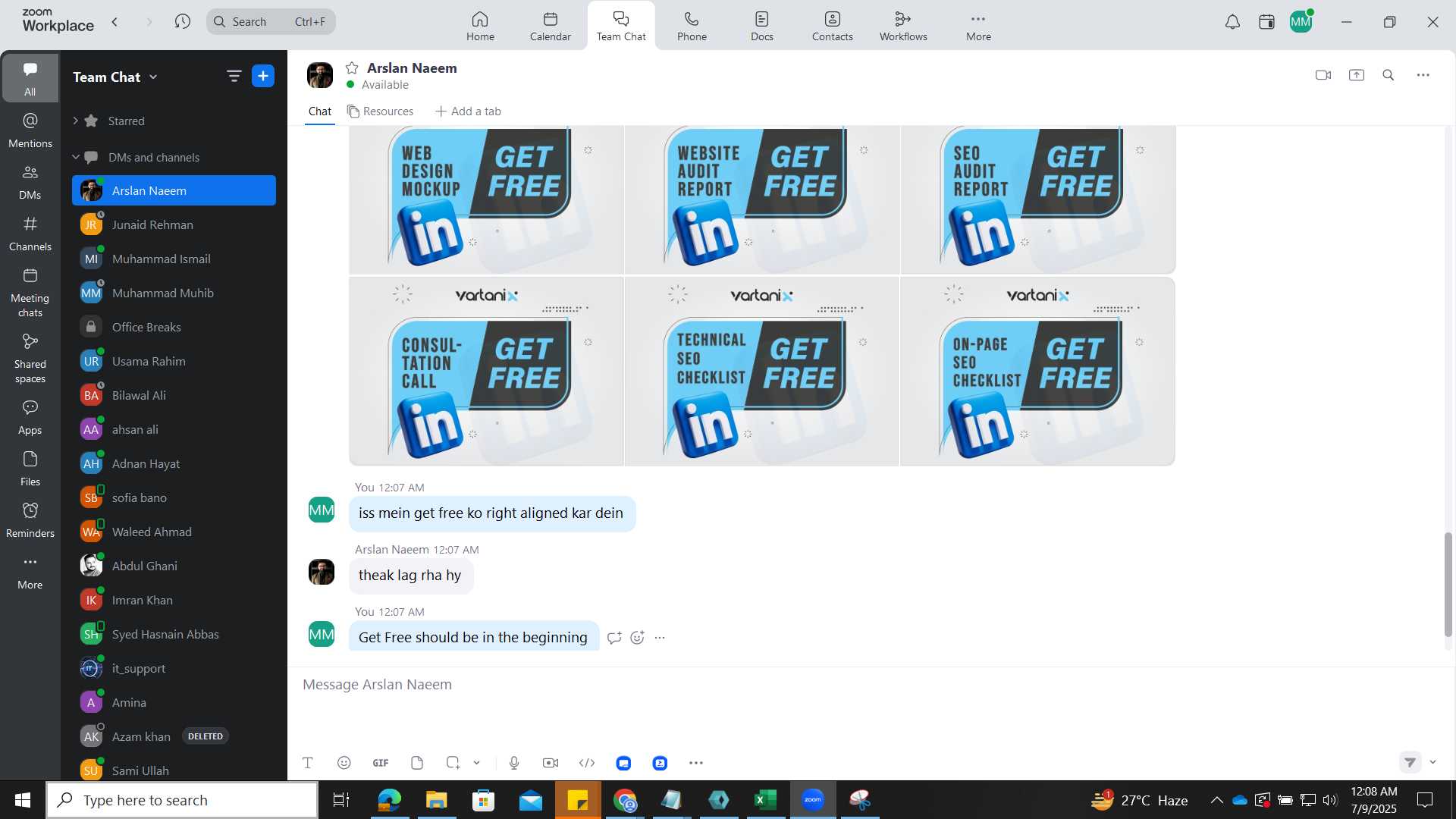The height and width of the screenshot is (819, 1456).
Task: Open chat with Syed Hasnain Abbas
Action: [174, 634]
